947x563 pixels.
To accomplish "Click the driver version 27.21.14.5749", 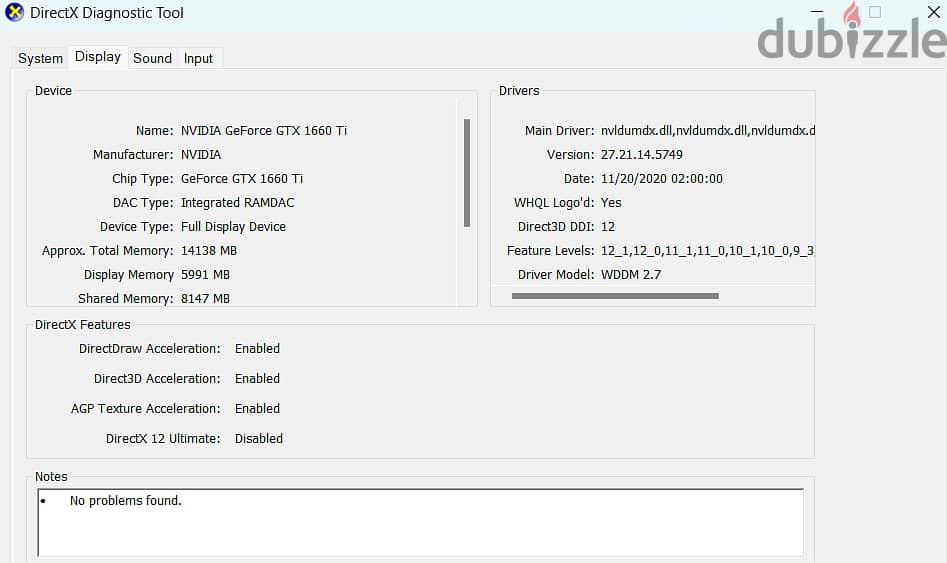I will coord(642,155).
